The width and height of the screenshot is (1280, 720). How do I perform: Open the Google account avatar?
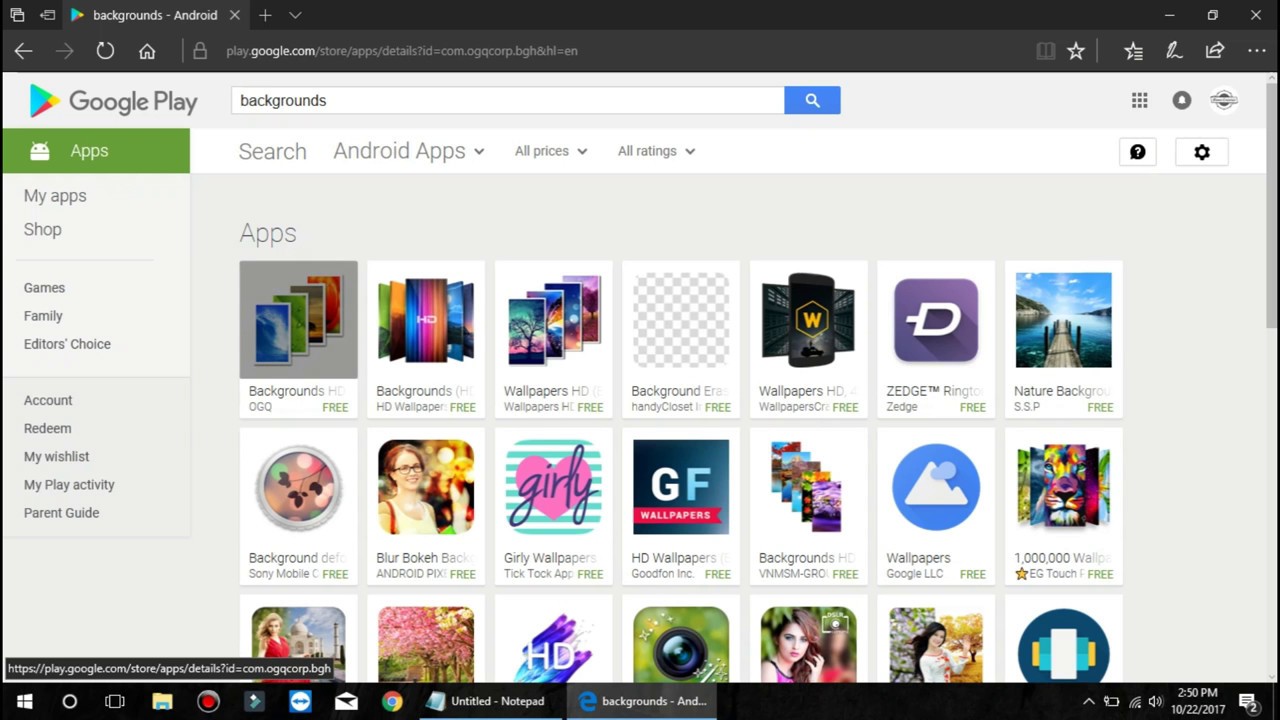pos(1224,100)
